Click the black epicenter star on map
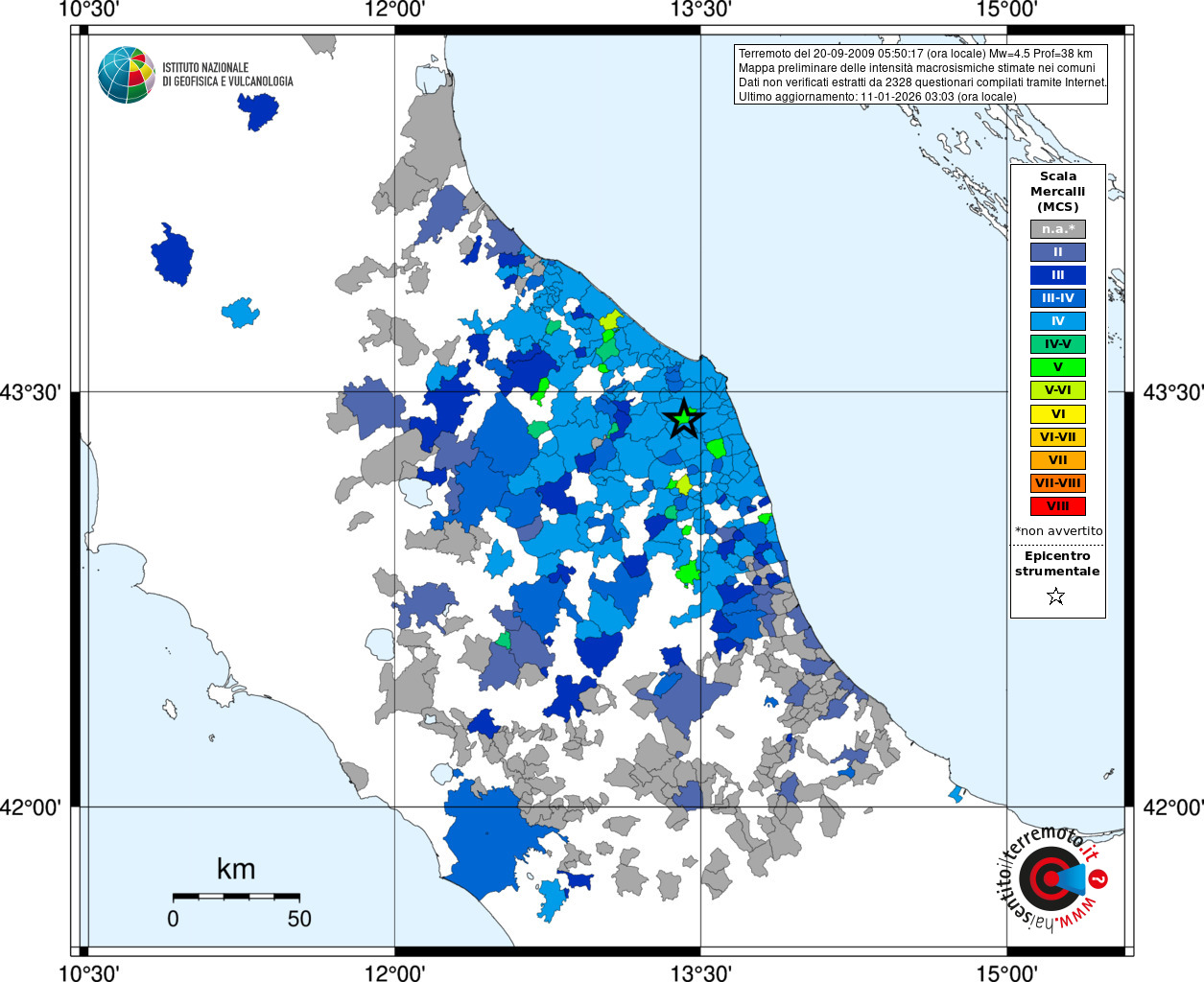Viewport: 1204px width, 982px height. coord(683,418)
